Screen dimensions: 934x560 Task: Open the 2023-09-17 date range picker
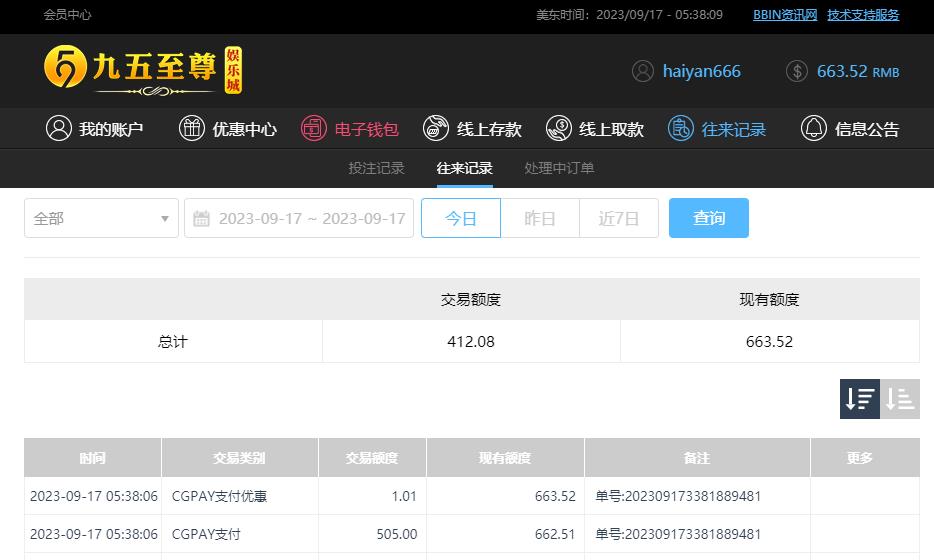click(299, 218)
